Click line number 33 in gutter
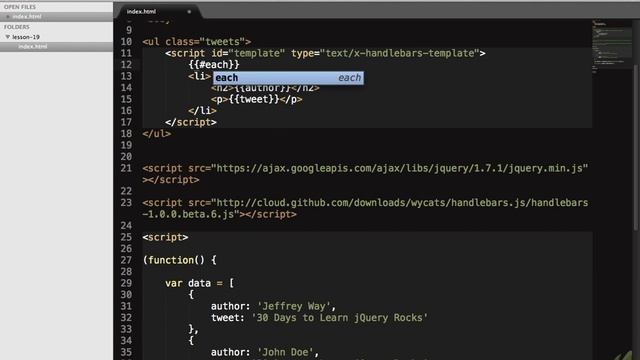 point(126,329)
